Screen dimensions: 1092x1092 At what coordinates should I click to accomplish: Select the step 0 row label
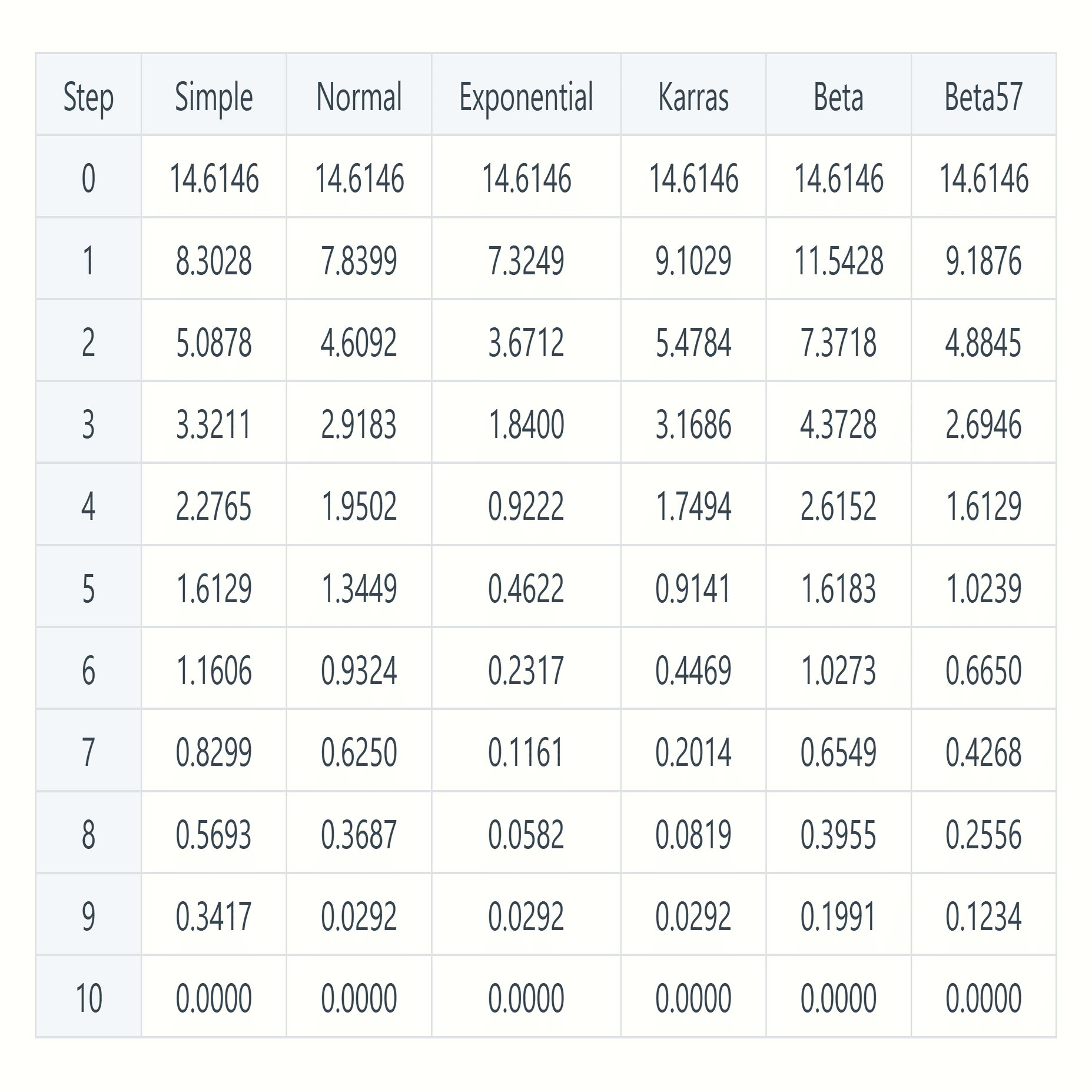pos(88,178)
